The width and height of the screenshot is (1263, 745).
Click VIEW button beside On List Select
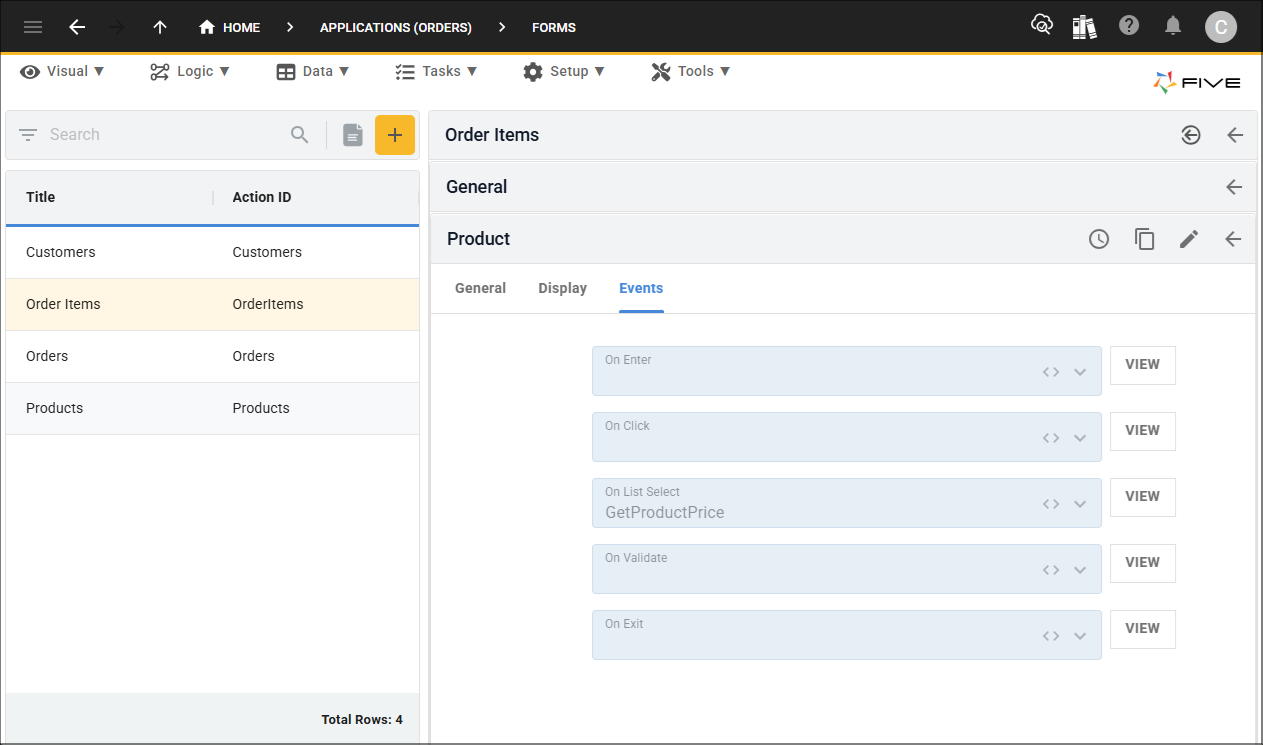1142,497
